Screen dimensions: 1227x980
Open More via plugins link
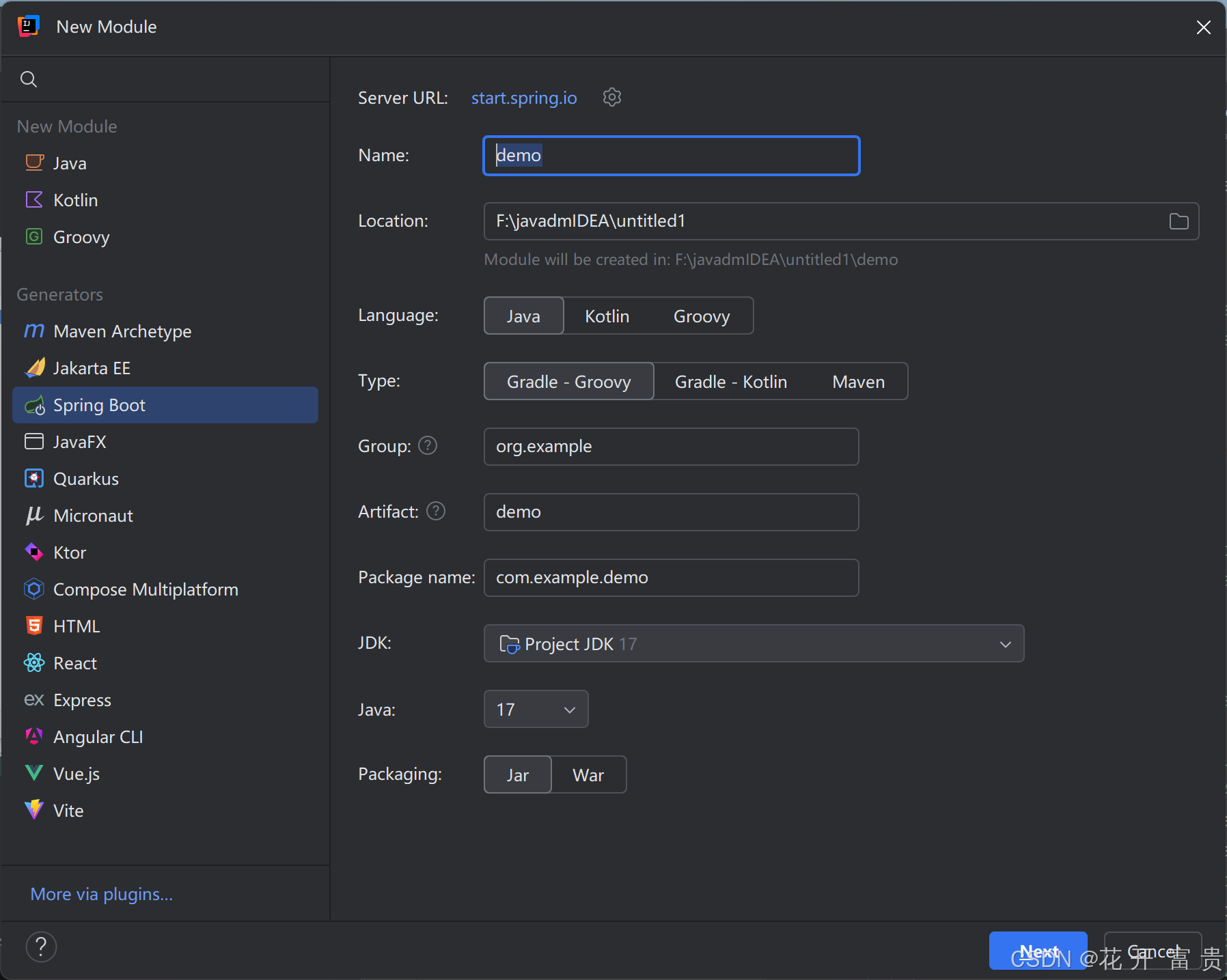102,894
